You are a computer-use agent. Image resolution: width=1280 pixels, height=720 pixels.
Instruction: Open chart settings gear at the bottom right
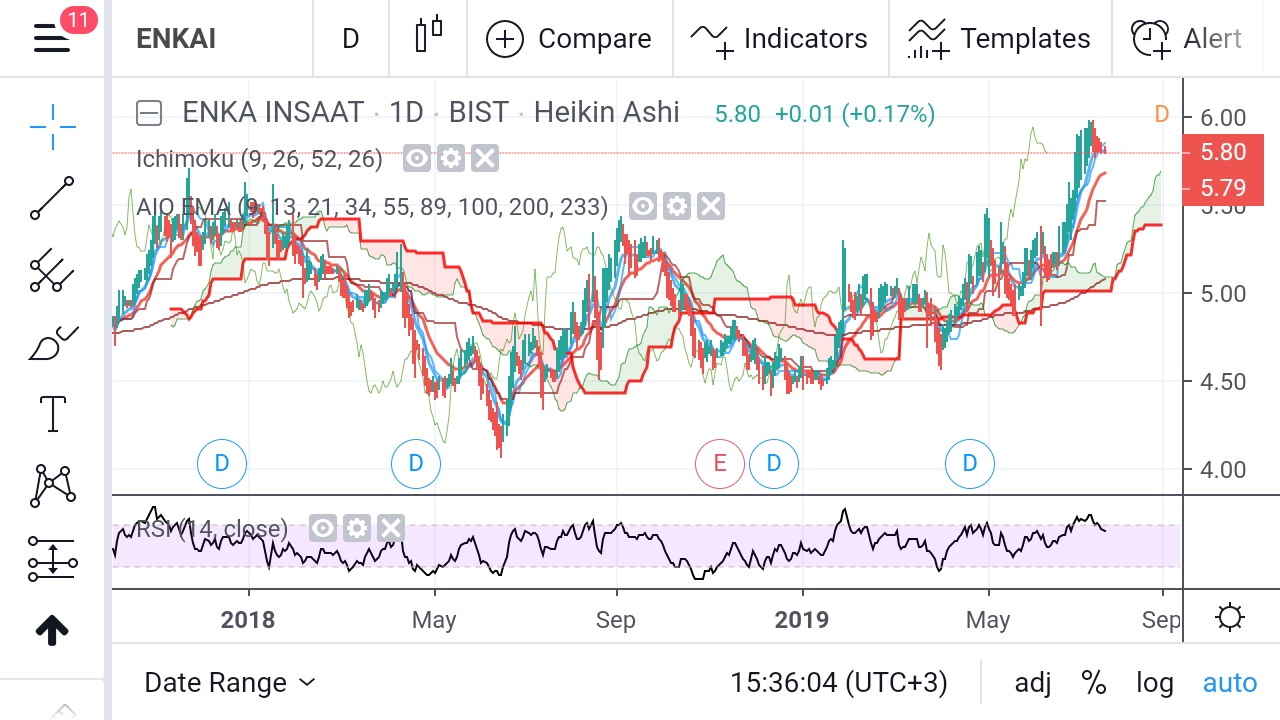point(1230,618)
